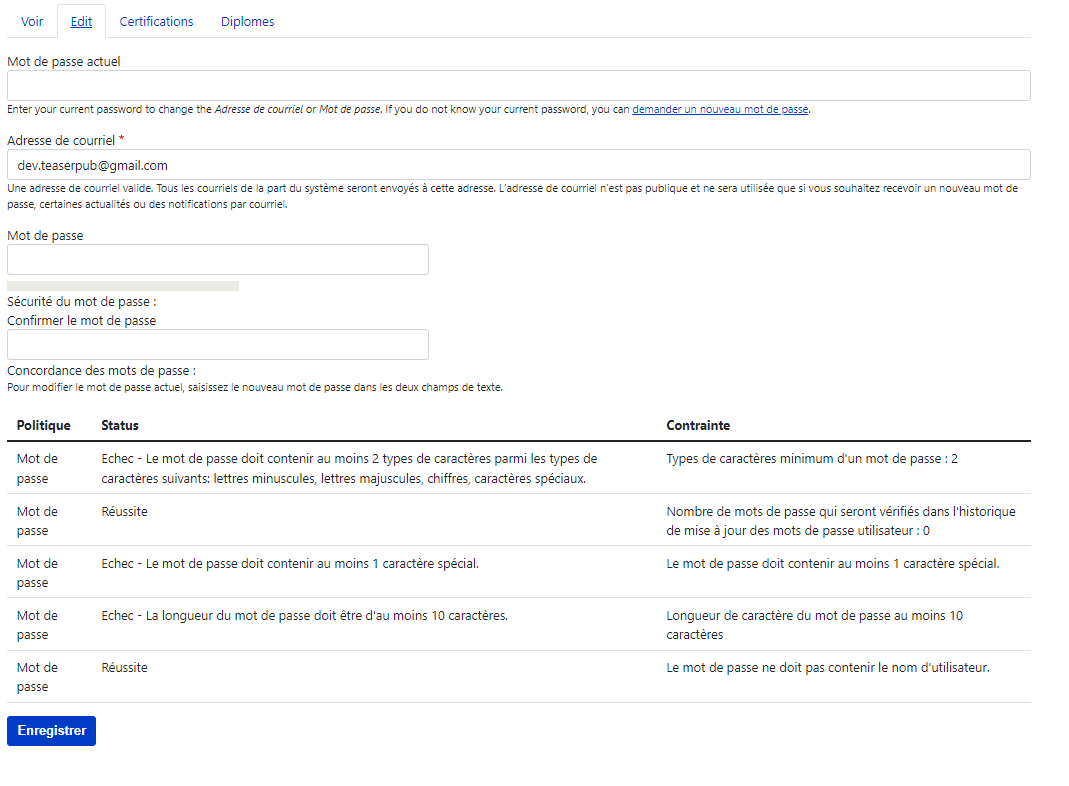Screen dimensions: 1069x786
Task: Click the 'Echec - longueur 10 caractères' status
Action: (305, 616)
